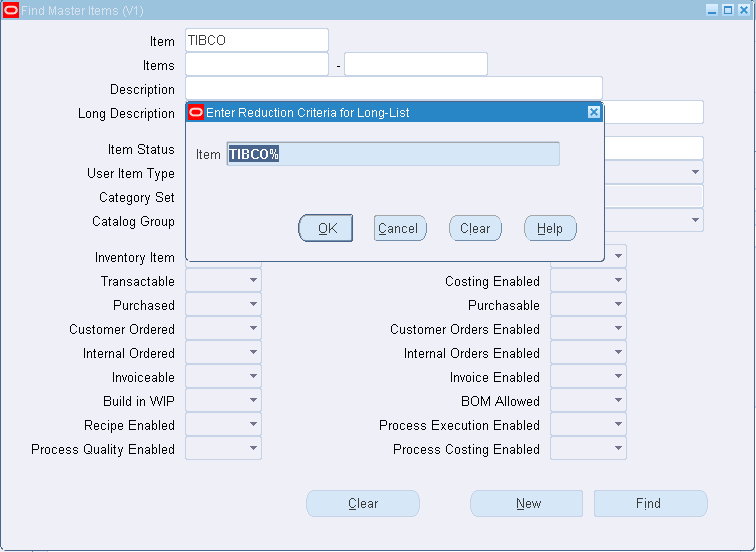Click the bottom Clear button of Find form
Image resolution: width=756 pixels, height=552 pixels.
tap(363, 503)
